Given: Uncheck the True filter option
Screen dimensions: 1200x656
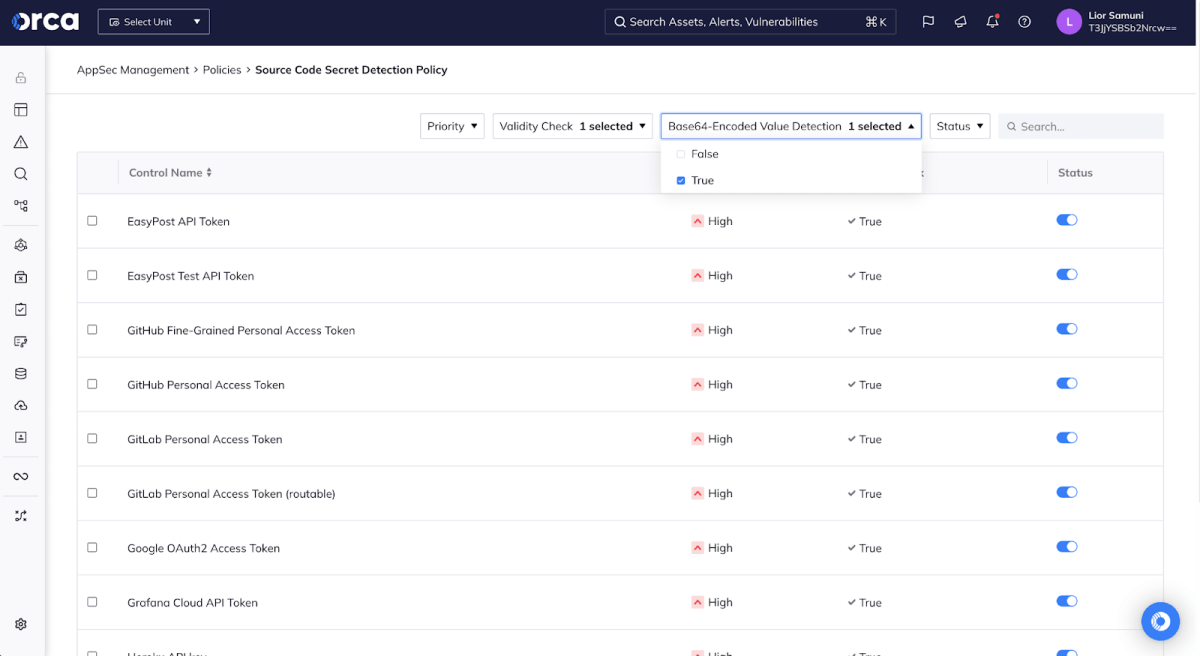Looking at the screenshot, I should (681, 181).
